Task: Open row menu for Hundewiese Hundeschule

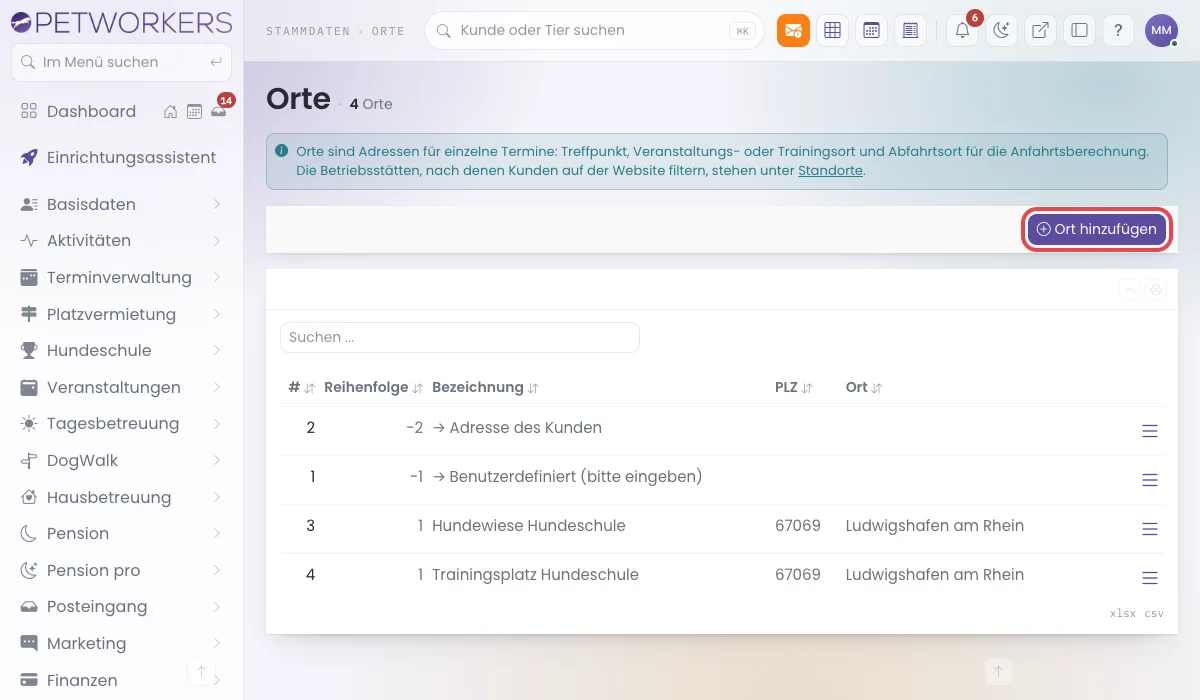Action: point(1150,529)
